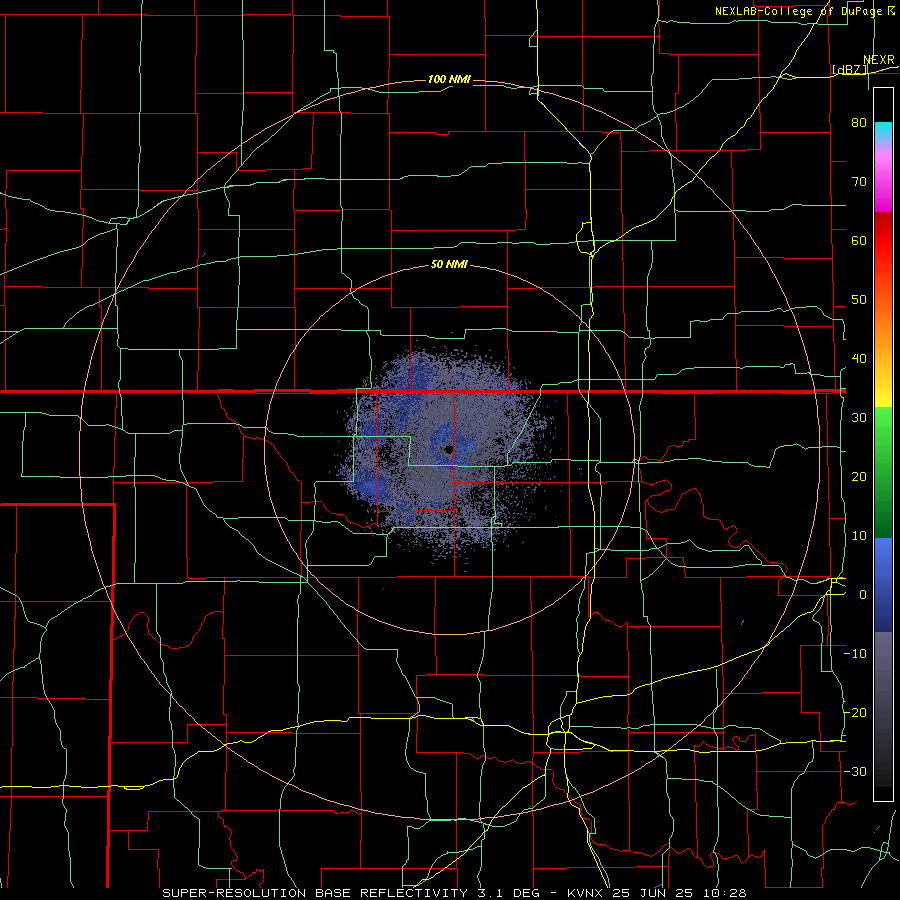Screen dimensions: 900x900
Task: Click the -20 value on the dBZ scale
Action: [x=855, y=713]
